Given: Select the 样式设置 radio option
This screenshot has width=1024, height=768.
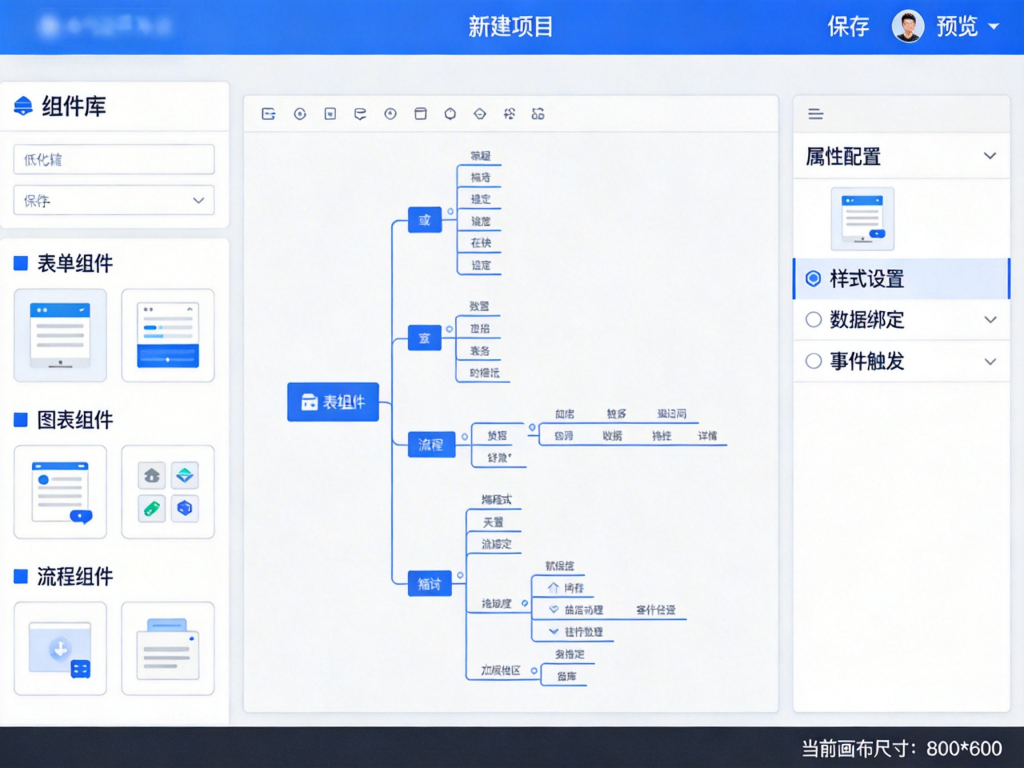Looking at the screenshot, I should tap(813, 279).
